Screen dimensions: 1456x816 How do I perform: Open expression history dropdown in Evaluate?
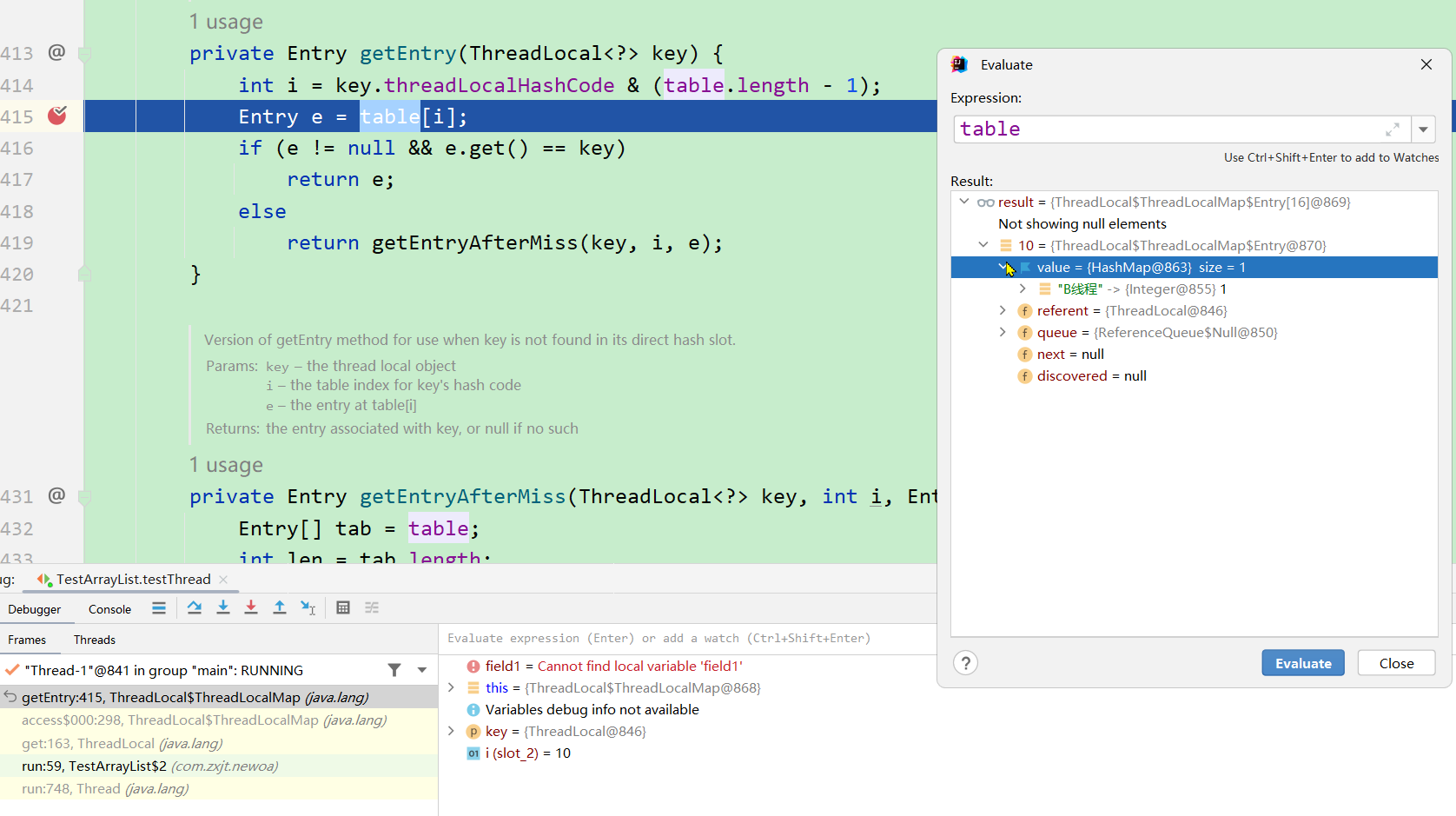[1423, 129]
